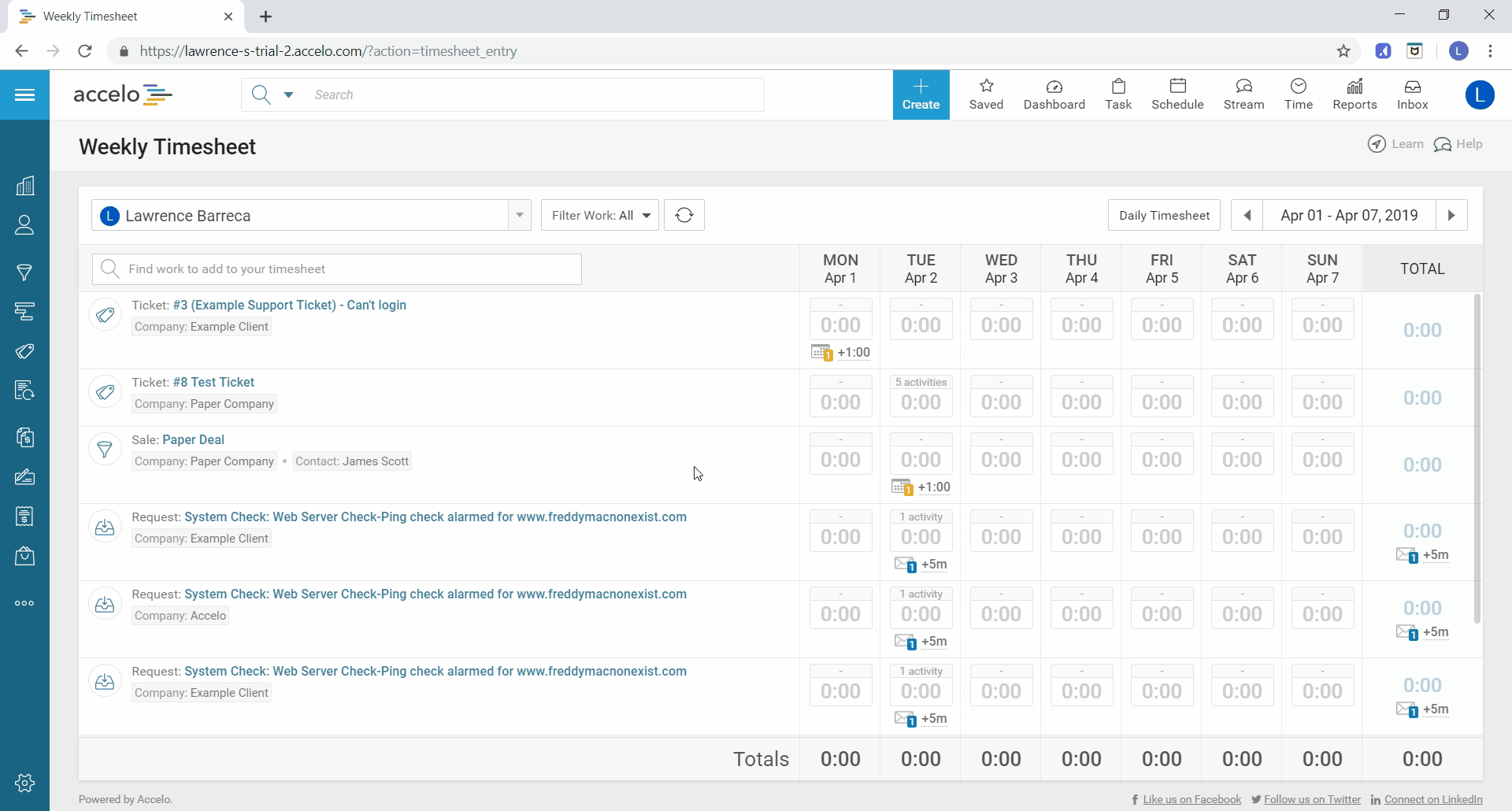Open the hamburger navigation menu
1512x811 pixels.
pyautogui.click(x=24, y=95)
